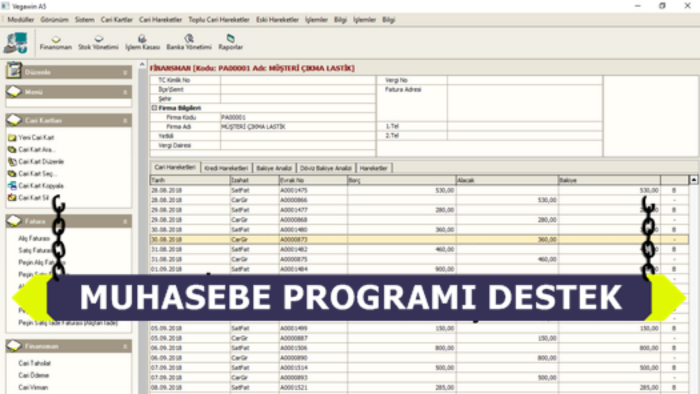The width and height of the screenshot is (700, 394).
Task: Click the Peşin Satış İade Faturası link
Action: pos(68,323)
